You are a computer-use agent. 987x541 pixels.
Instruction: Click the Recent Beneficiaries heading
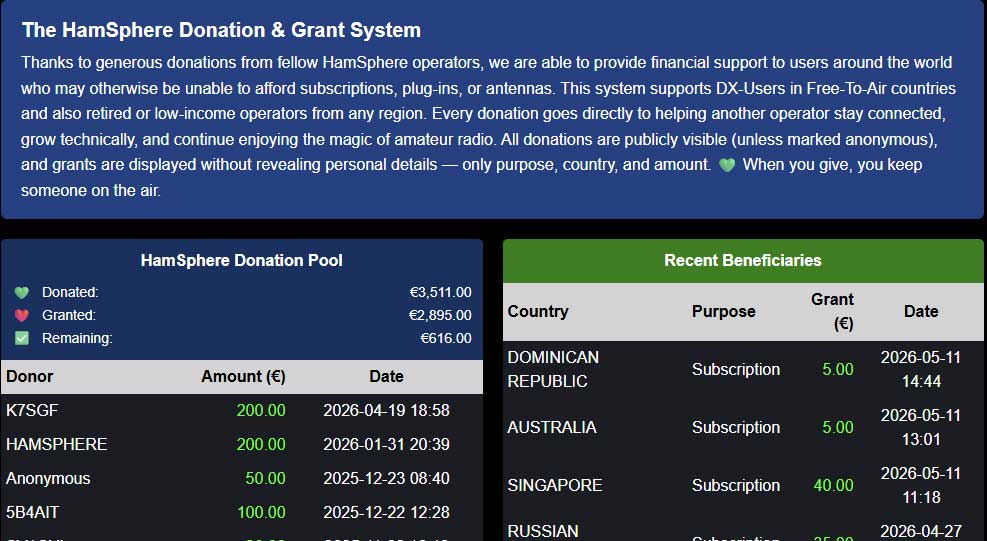(x=743, y=261)
